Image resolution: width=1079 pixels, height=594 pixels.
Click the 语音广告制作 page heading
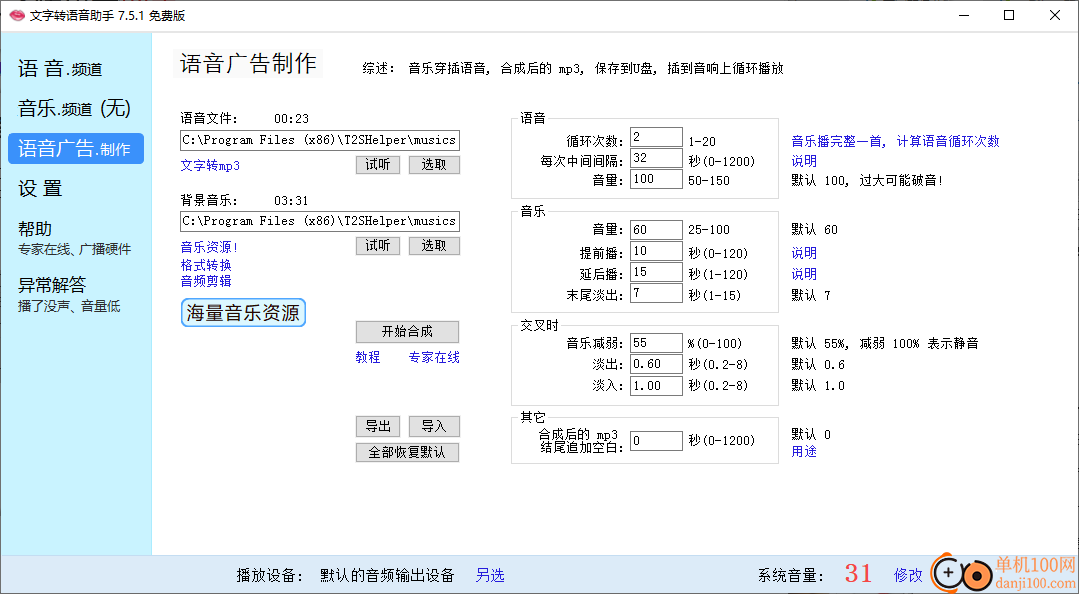[248, 63]
